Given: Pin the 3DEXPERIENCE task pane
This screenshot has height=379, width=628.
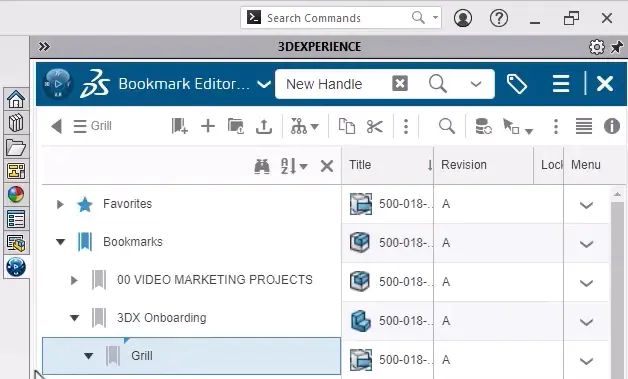Looking at the screenshot, I should pos(617,47).
